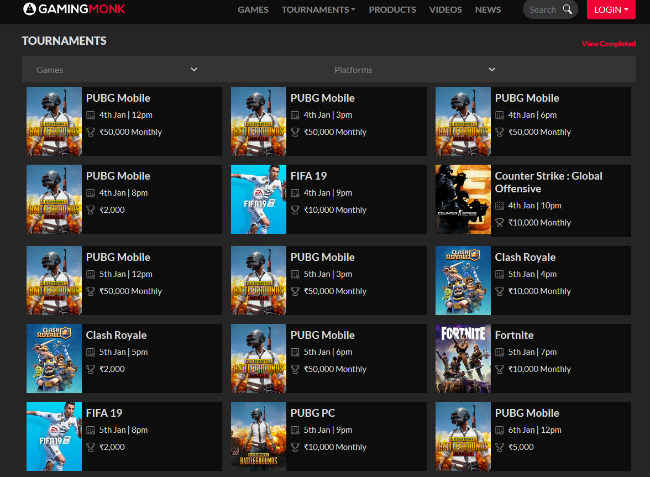Open Clash Royale 5th Jan 4pm cover
650x477 pixels.
click(x=463, y=281)
